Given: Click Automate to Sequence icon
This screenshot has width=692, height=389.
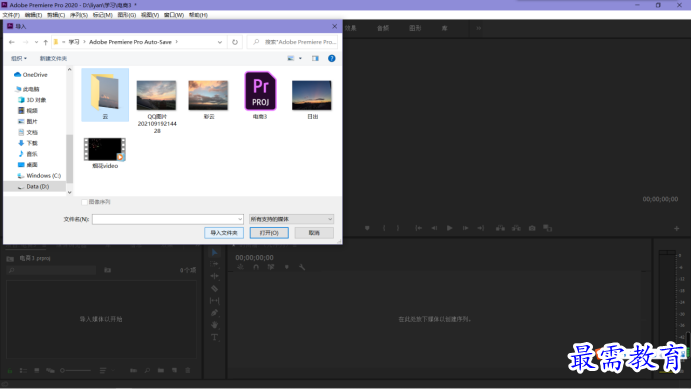Looking at the screenshot, I should click(133, 370).
